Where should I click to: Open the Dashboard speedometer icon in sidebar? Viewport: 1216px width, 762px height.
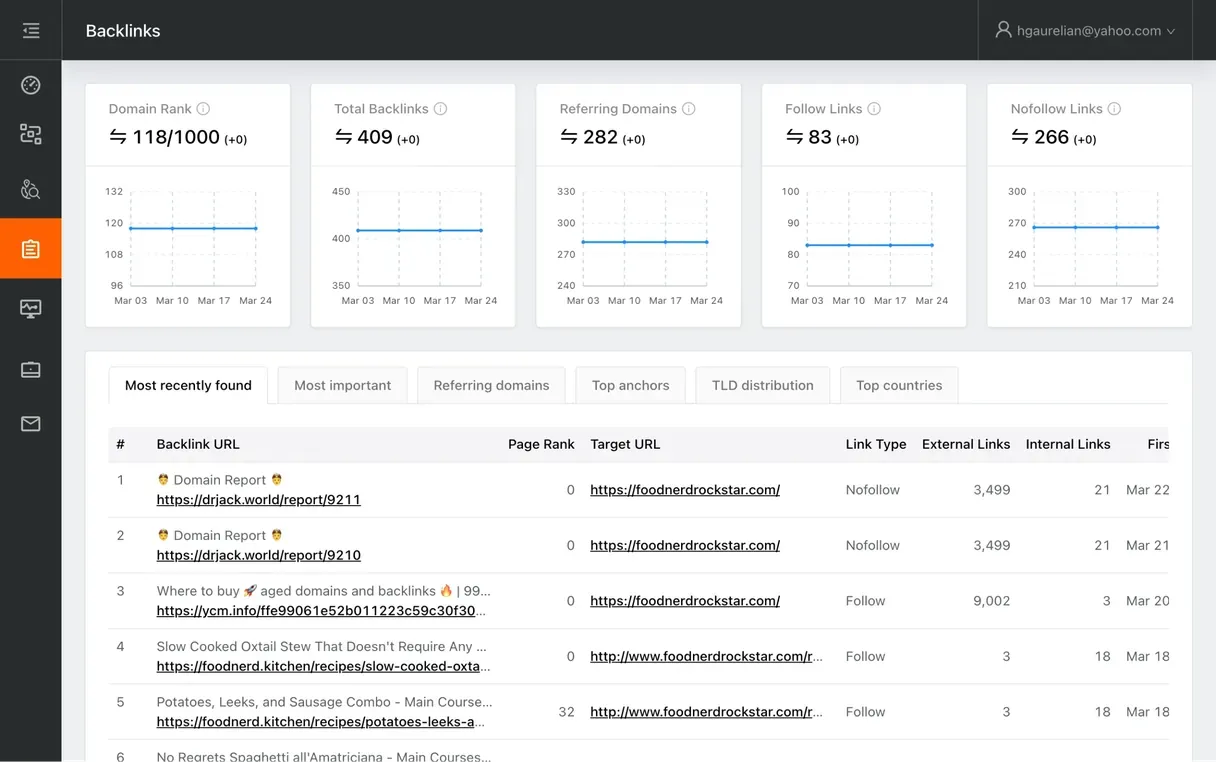30,85
